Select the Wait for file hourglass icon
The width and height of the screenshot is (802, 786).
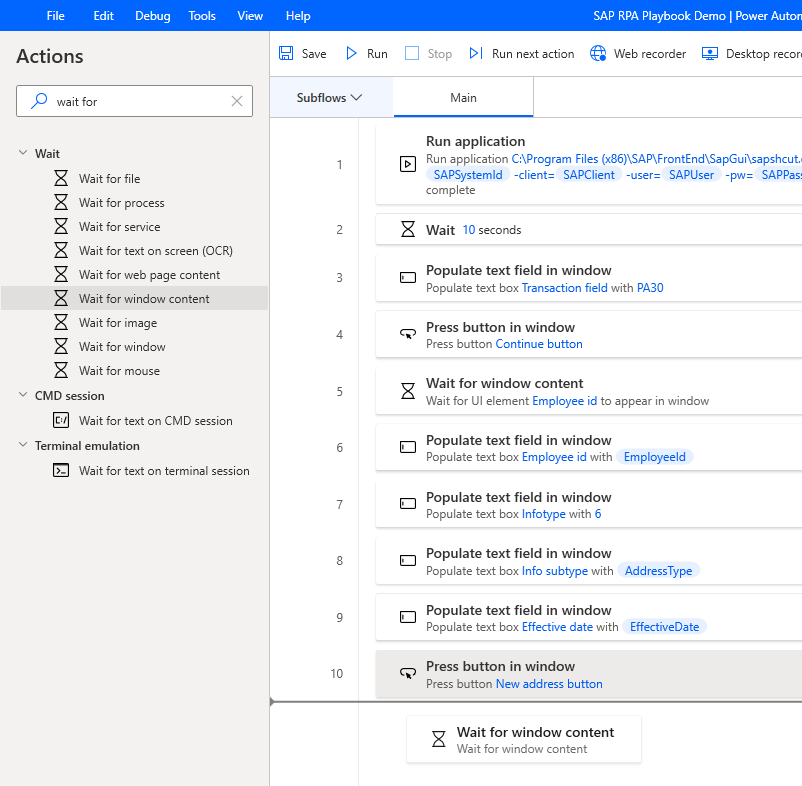point(61,178)
